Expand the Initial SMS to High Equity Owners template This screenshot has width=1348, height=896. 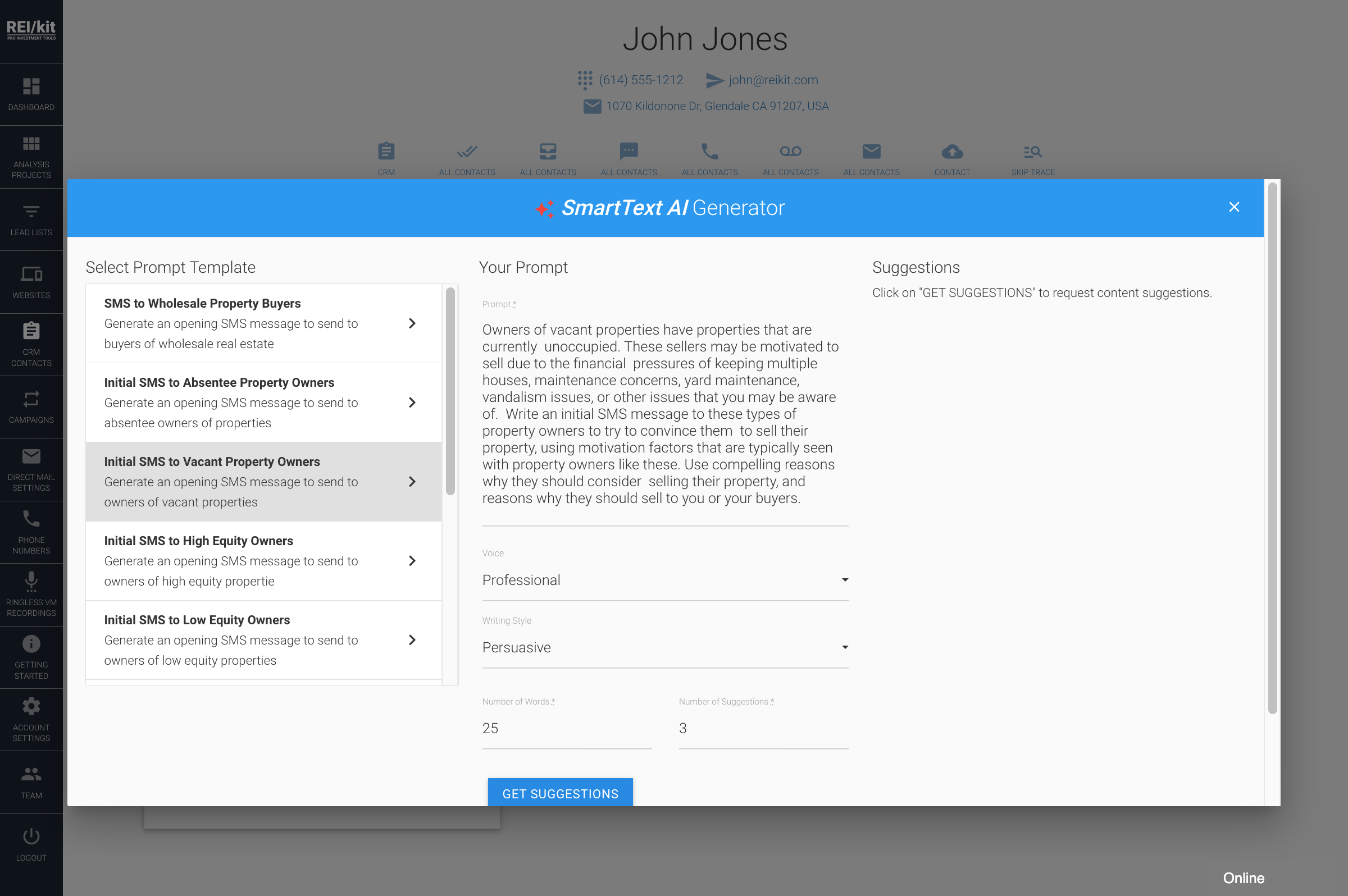tap(412, 561)
